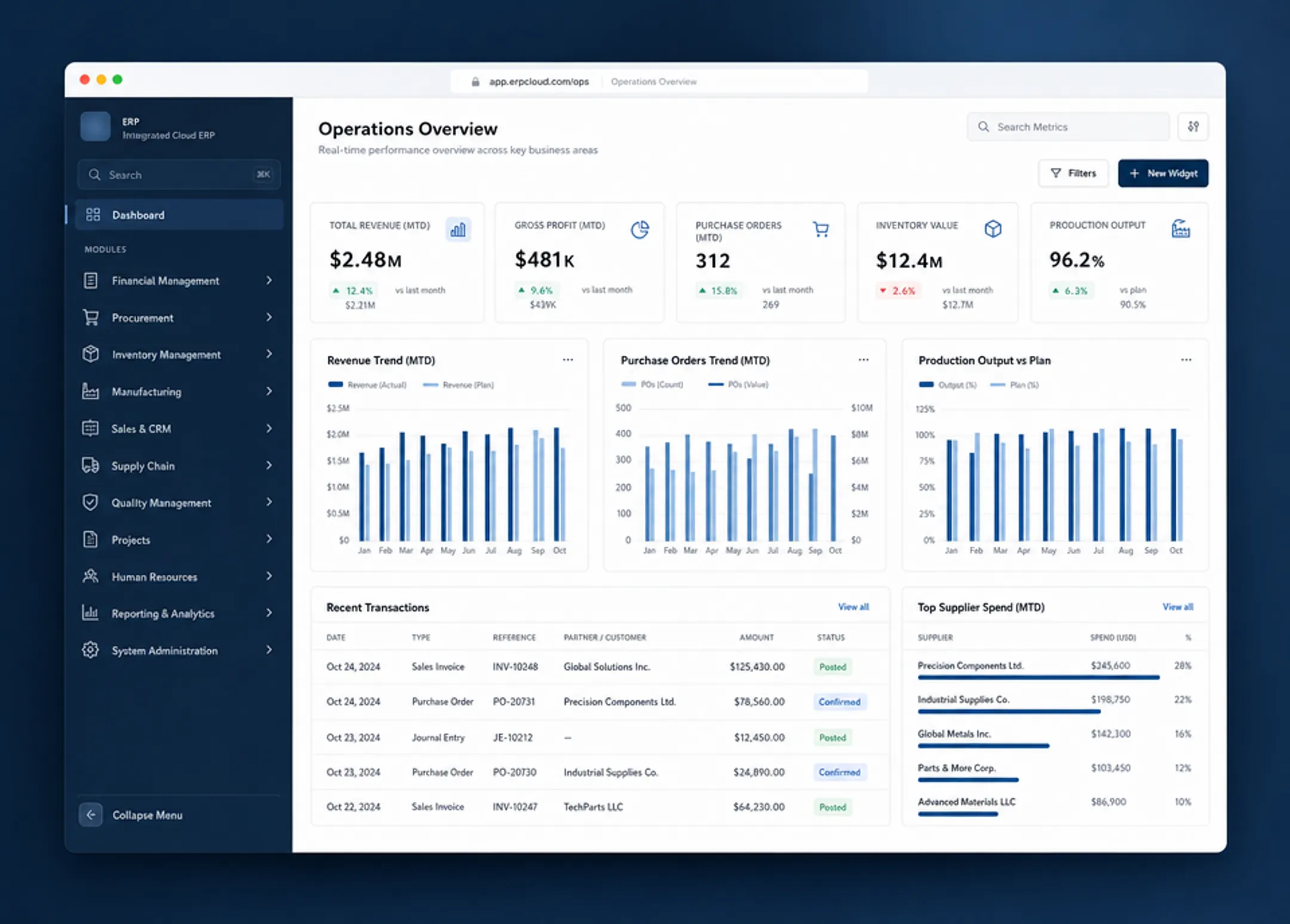Toggle Revenue (Plan) legend series

(x=459, y=385)
